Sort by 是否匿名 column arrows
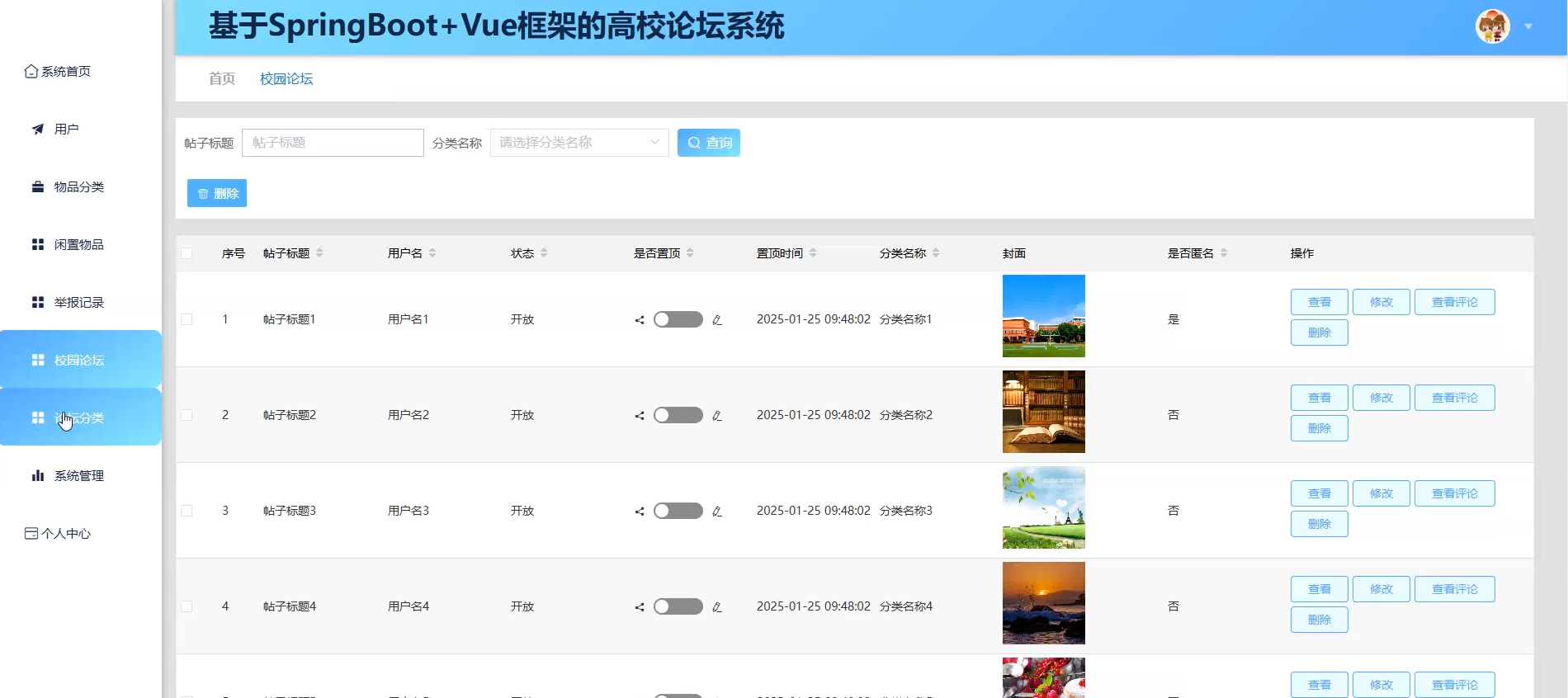This screenshot has width=1568, height=698. [x=1224, y=253]
